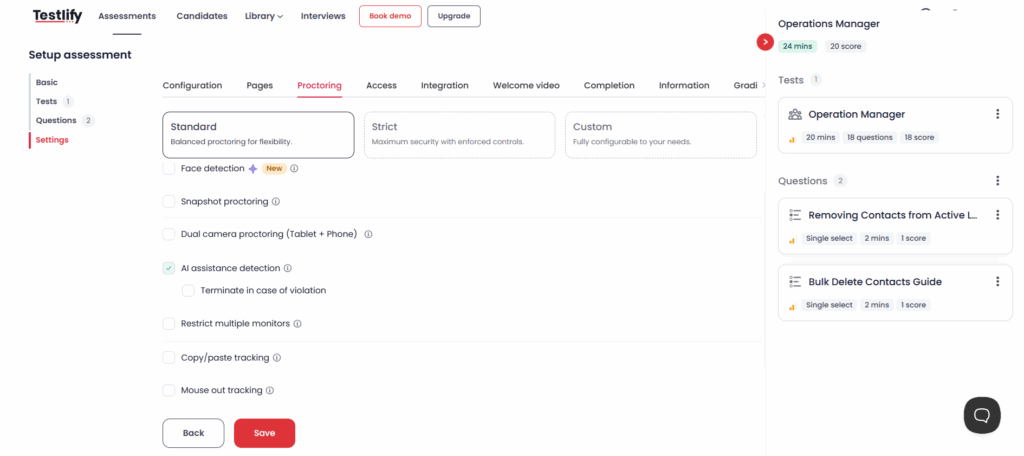This screenshot has height=456, width=1024.
Task: Click the 24 mins duration badge
Action: click(x=797, y=46)
